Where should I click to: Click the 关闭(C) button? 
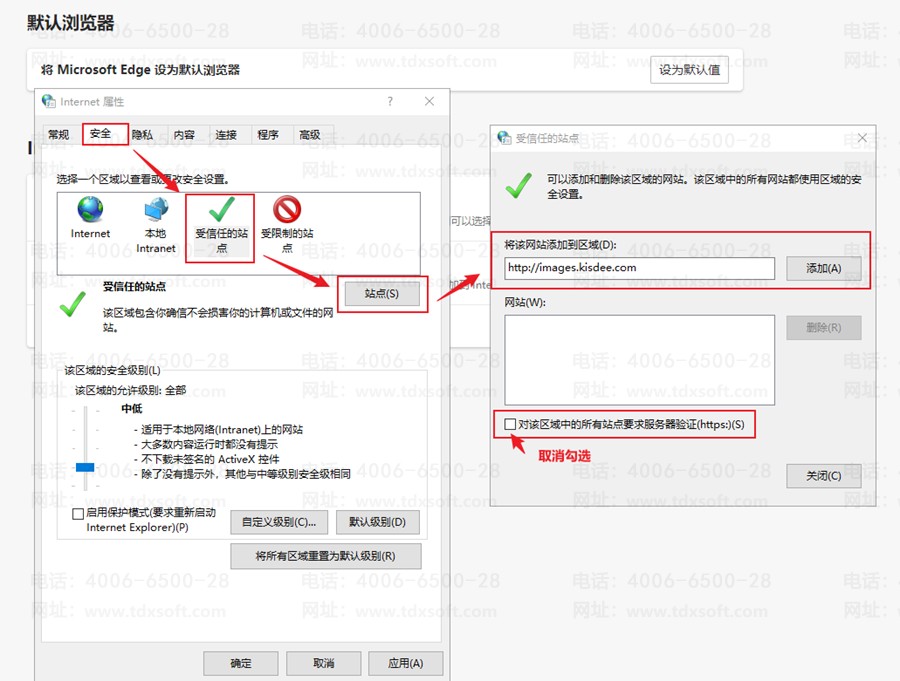(824, 476)
